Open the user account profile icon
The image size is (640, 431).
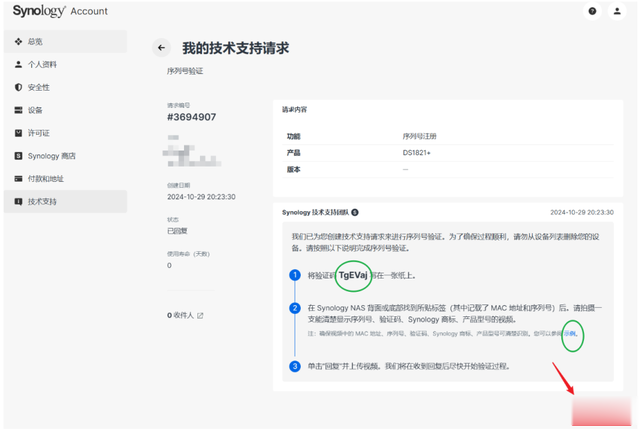pyautogui.click(x=617, y=11)
